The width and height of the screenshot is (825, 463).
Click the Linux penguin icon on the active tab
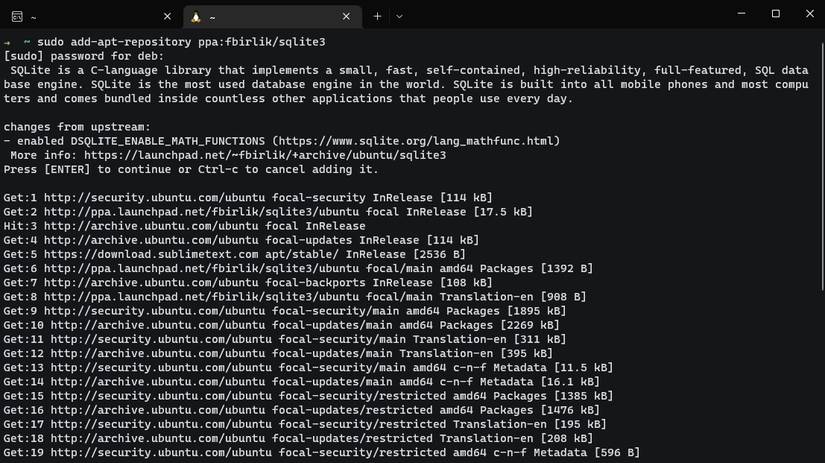pos(195,17)
